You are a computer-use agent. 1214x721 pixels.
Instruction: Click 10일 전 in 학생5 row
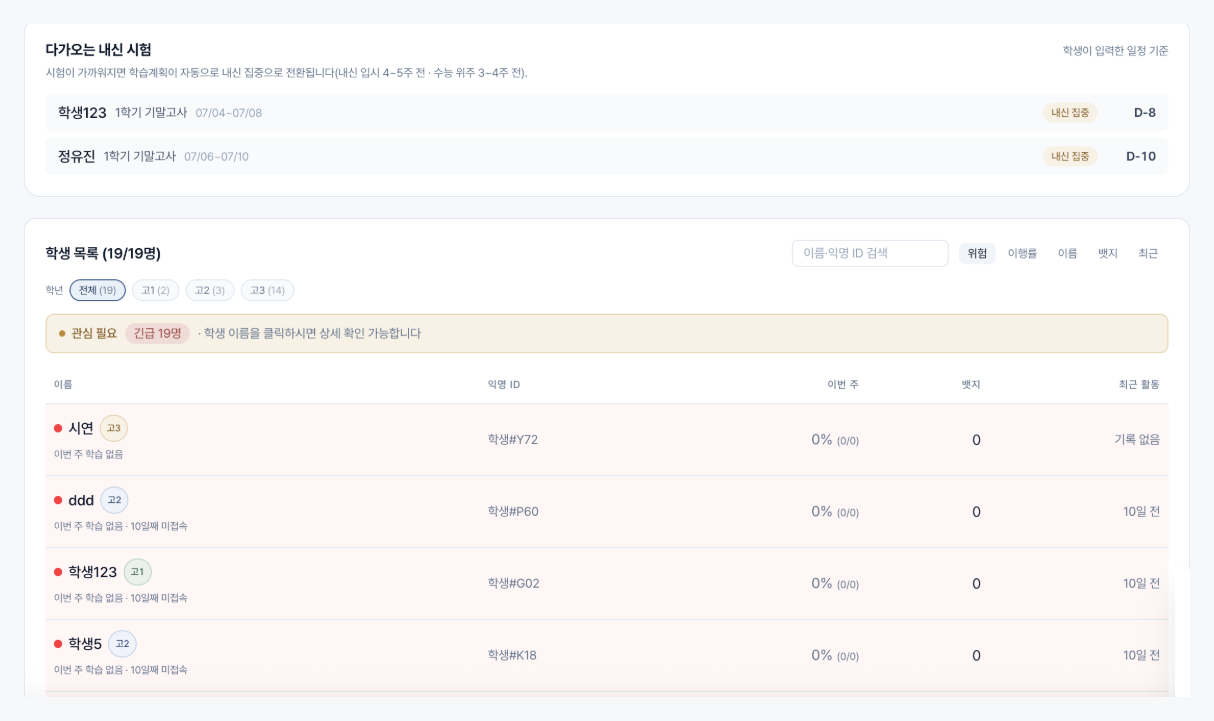coord(1141,655)
